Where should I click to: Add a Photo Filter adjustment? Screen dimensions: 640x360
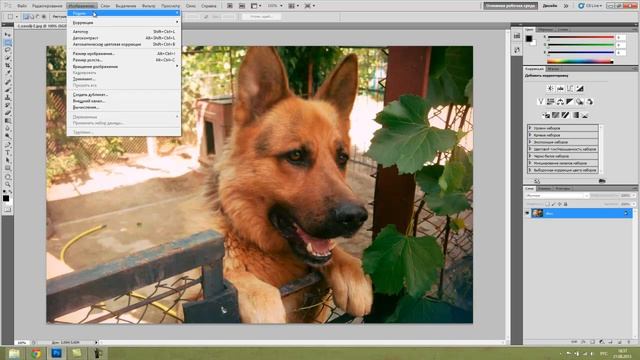(580, 102)
